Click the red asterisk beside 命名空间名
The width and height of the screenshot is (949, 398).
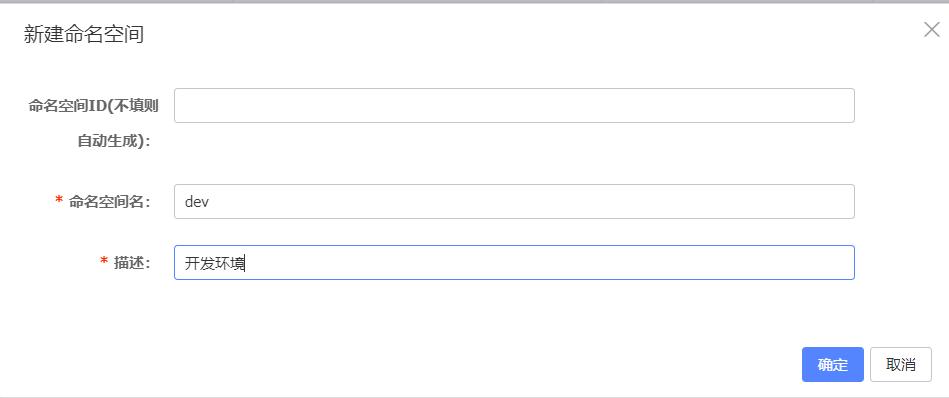[x=59, y=201]
